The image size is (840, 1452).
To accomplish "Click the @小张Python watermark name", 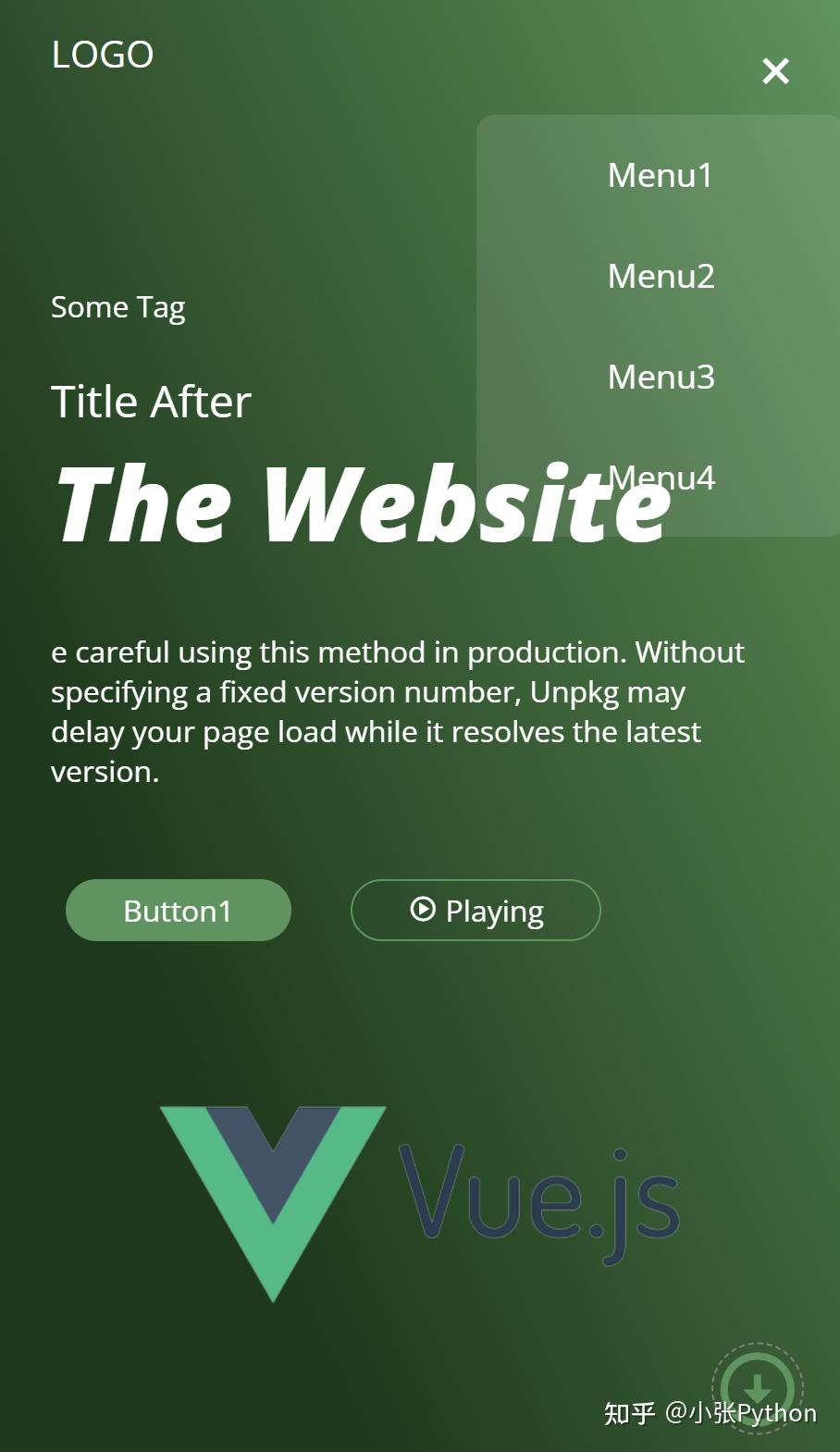I will (x=741, y=1413).
